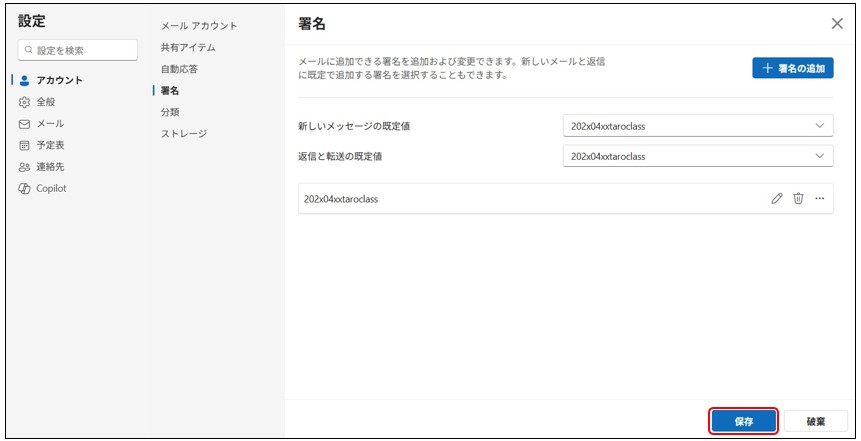861x441 pixels.
Task: Select ストレージ in the submenu
Action: [x=184, y=134]
